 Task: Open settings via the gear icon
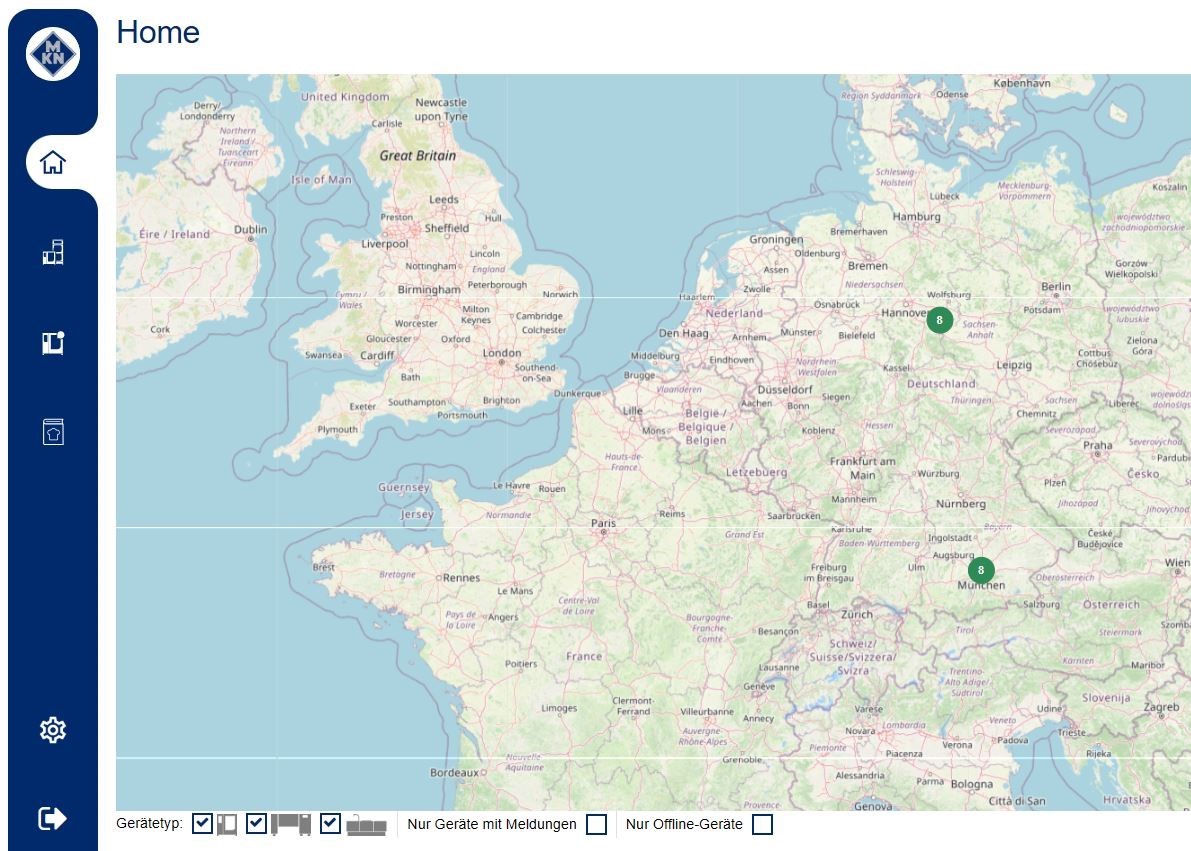53,730
